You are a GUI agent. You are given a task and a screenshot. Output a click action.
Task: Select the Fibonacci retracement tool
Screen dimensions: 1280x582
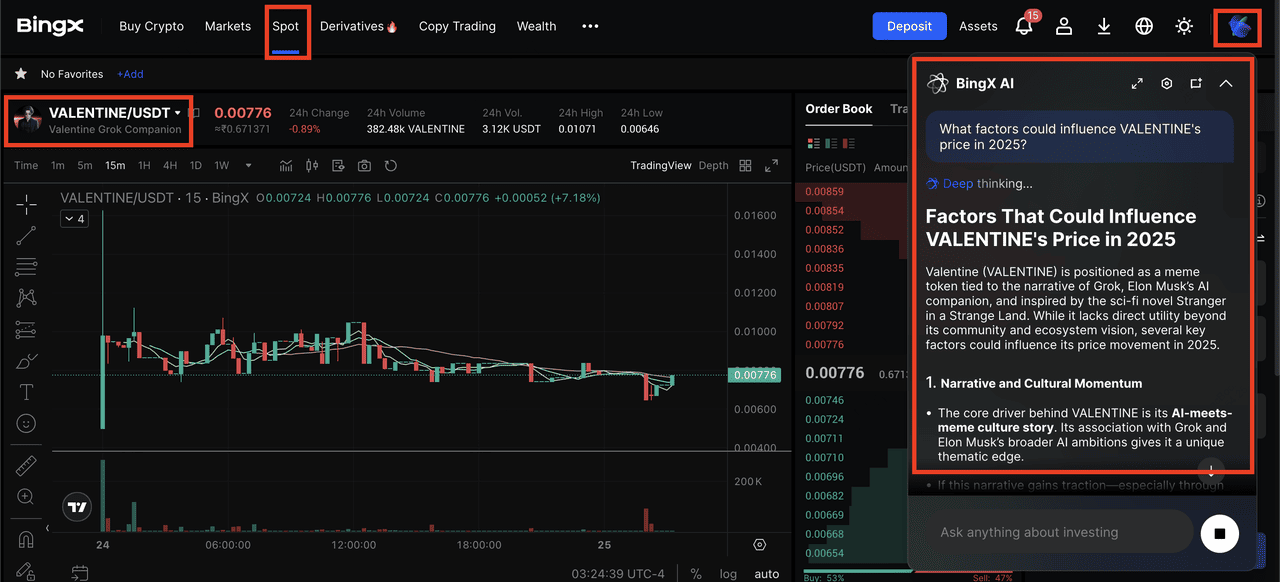pyautogui.click(x=27, y=267)
